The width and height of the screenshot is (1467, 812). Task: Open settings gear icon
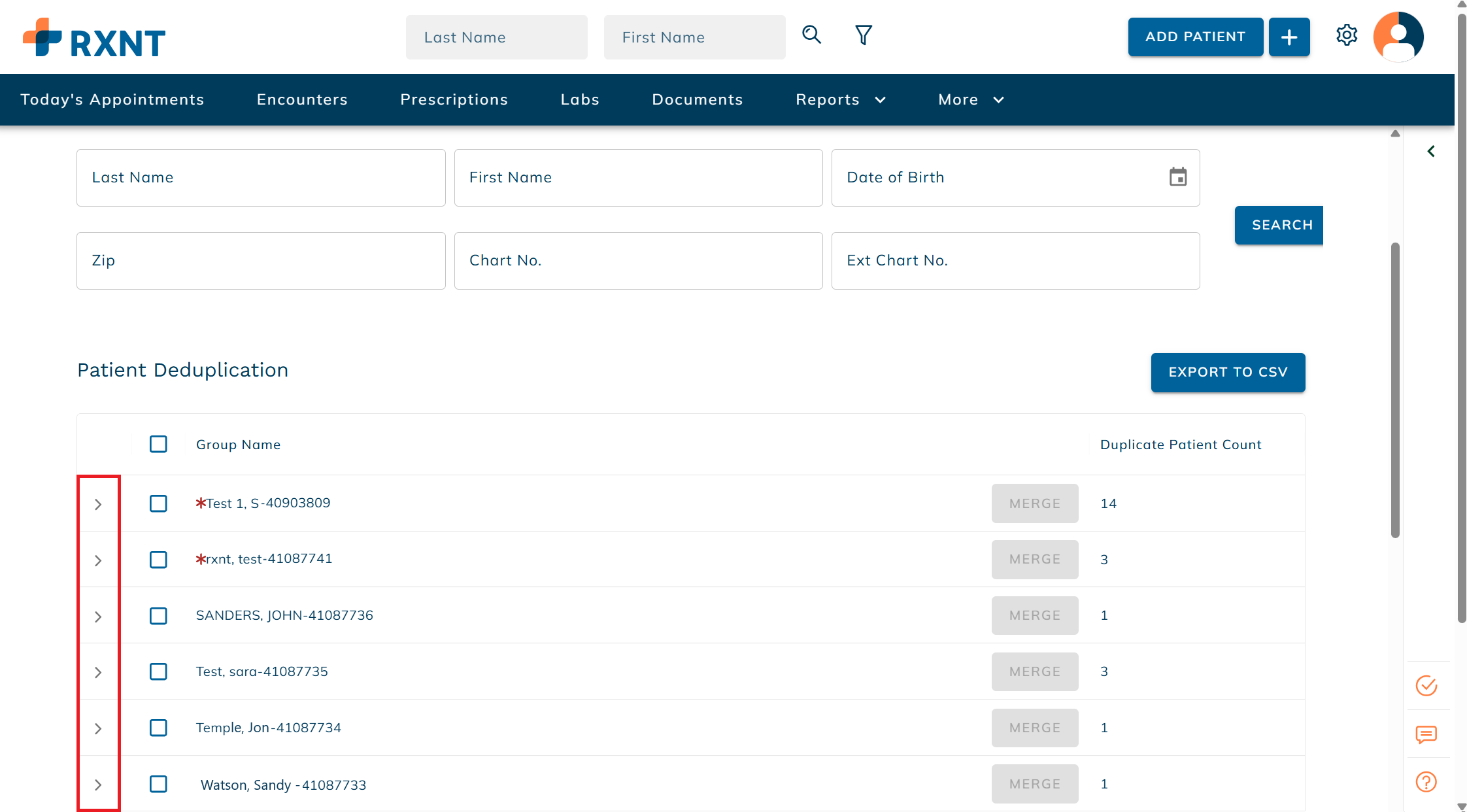pyautogui.click(x=1346, y=35)
